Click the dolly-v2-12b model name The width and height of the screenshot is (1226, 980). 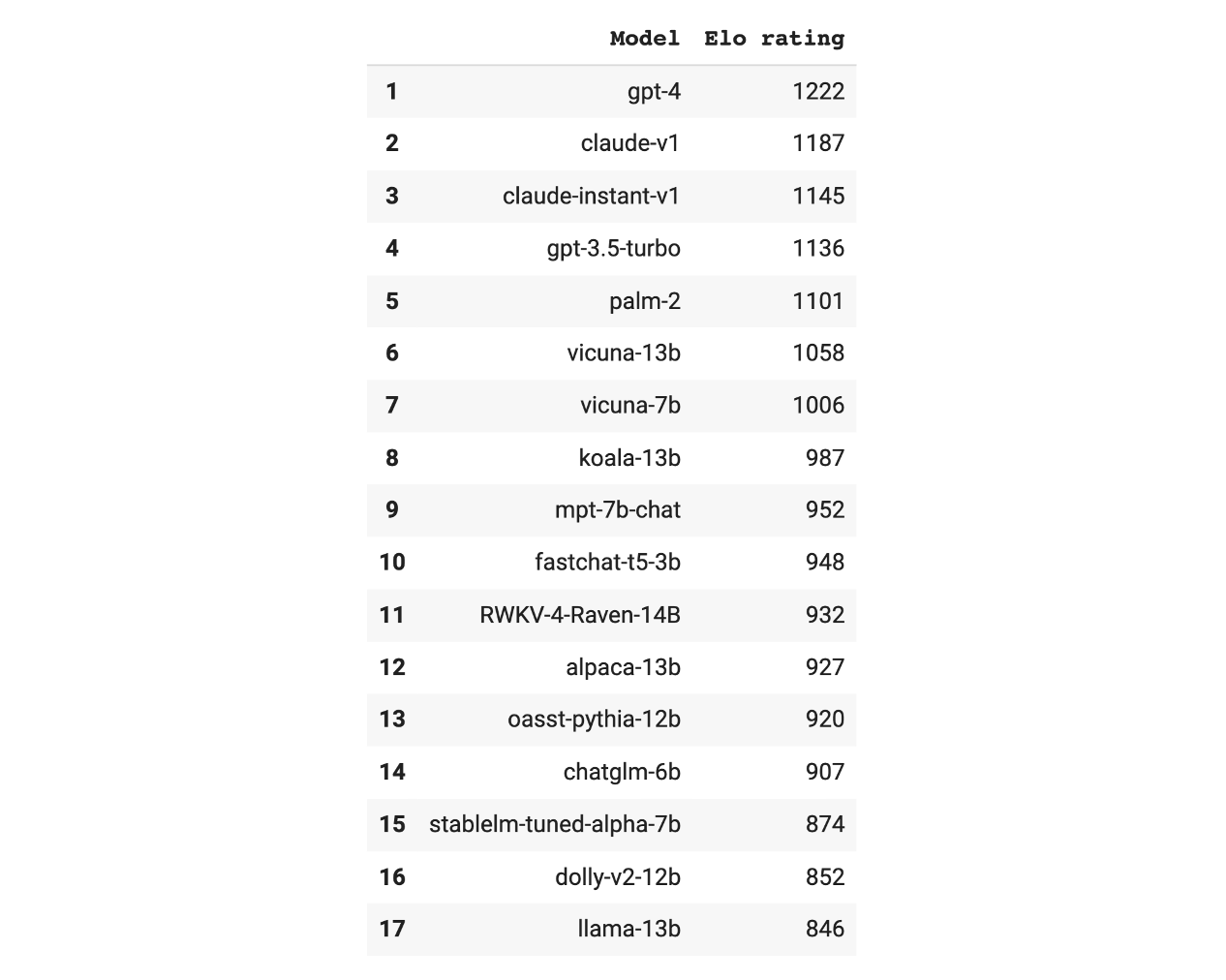617,877
